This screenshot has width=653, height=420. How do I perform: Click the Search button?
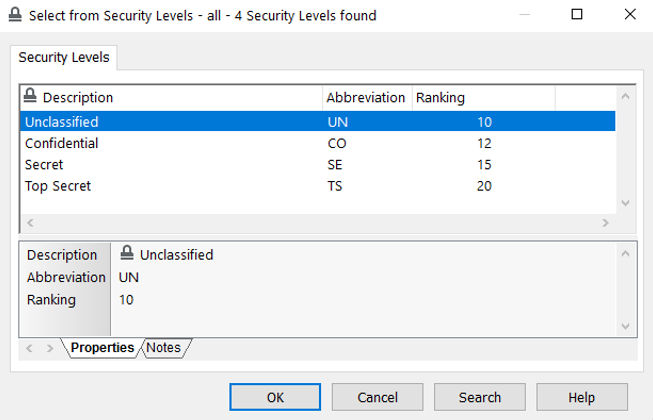point(479,397)
